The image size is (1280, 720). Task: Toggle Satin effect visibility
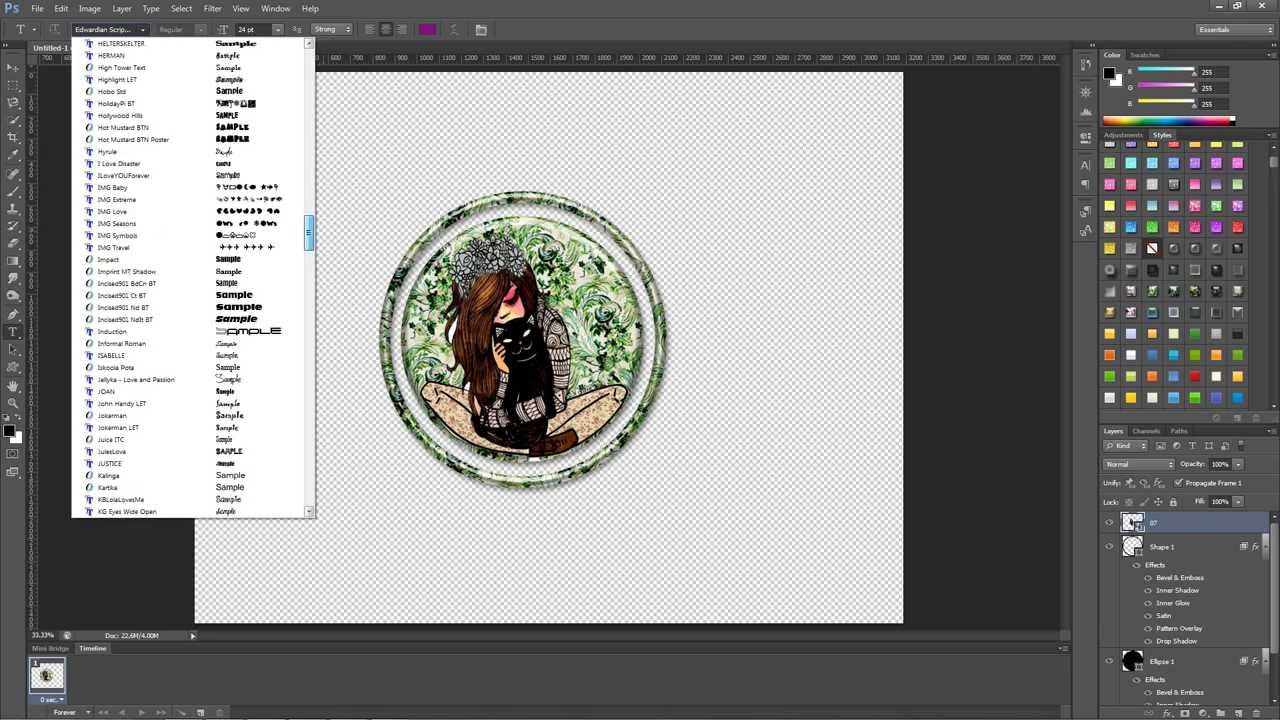[1147, 616]
